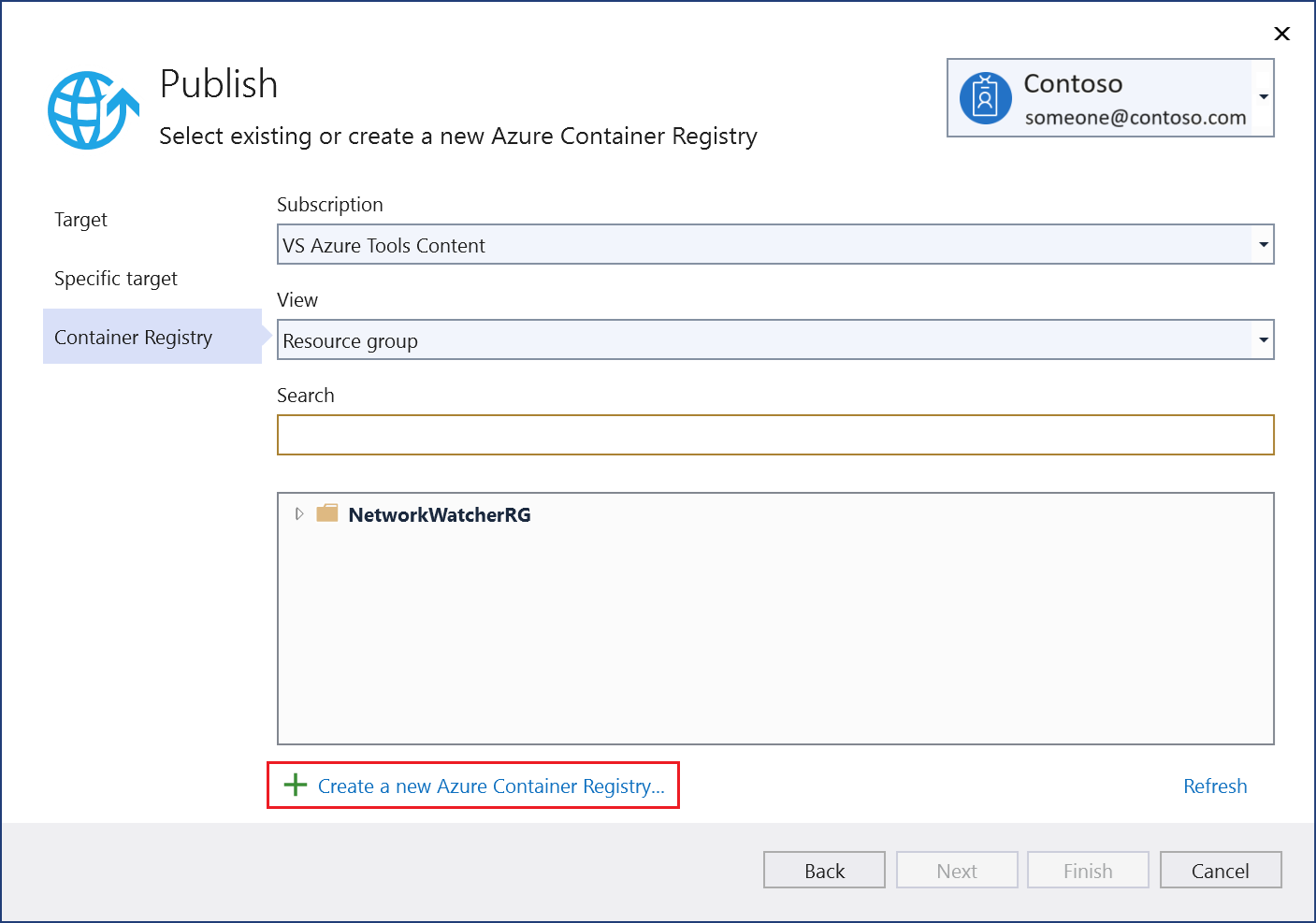
Task: Click the Next button
Action: pyautogui.click(x=956, y=870)
